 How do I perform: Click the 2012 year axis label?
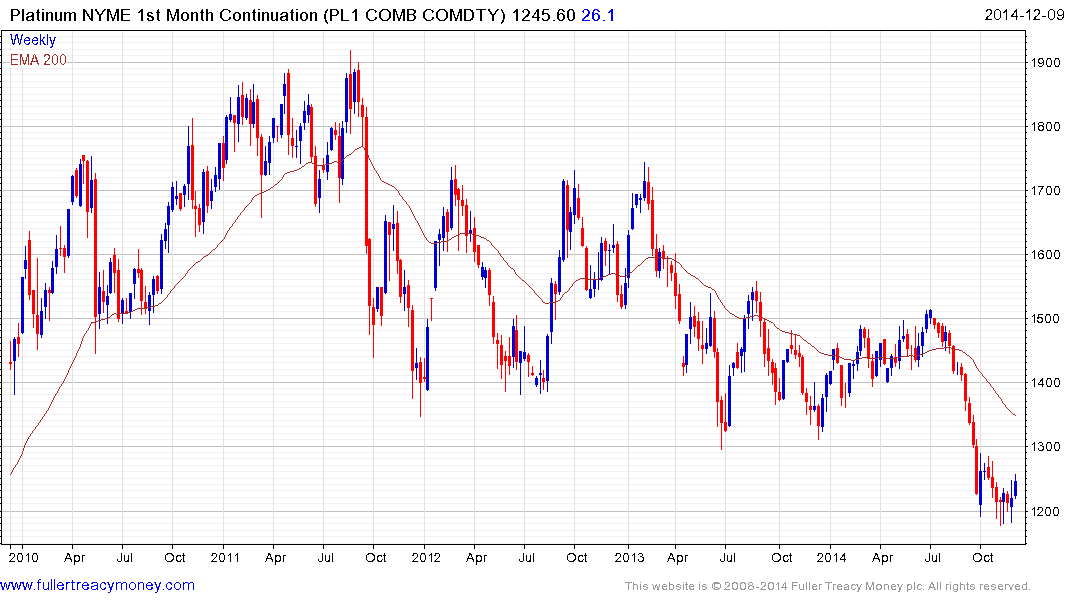426,557
